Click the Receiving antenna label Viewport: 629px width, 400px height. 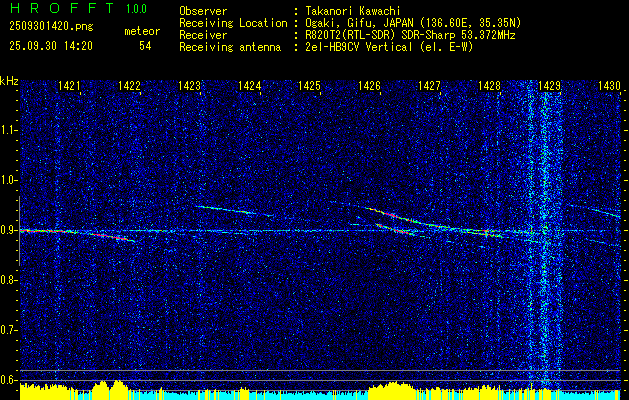click(x=230, y=47)
